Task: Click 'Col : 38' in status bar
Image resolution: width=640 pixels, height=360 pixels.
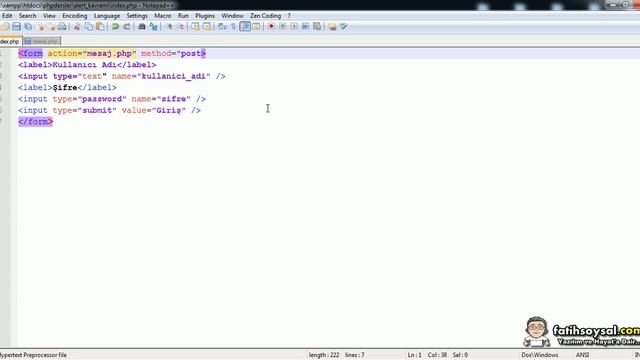Action: tap(437, 355)
